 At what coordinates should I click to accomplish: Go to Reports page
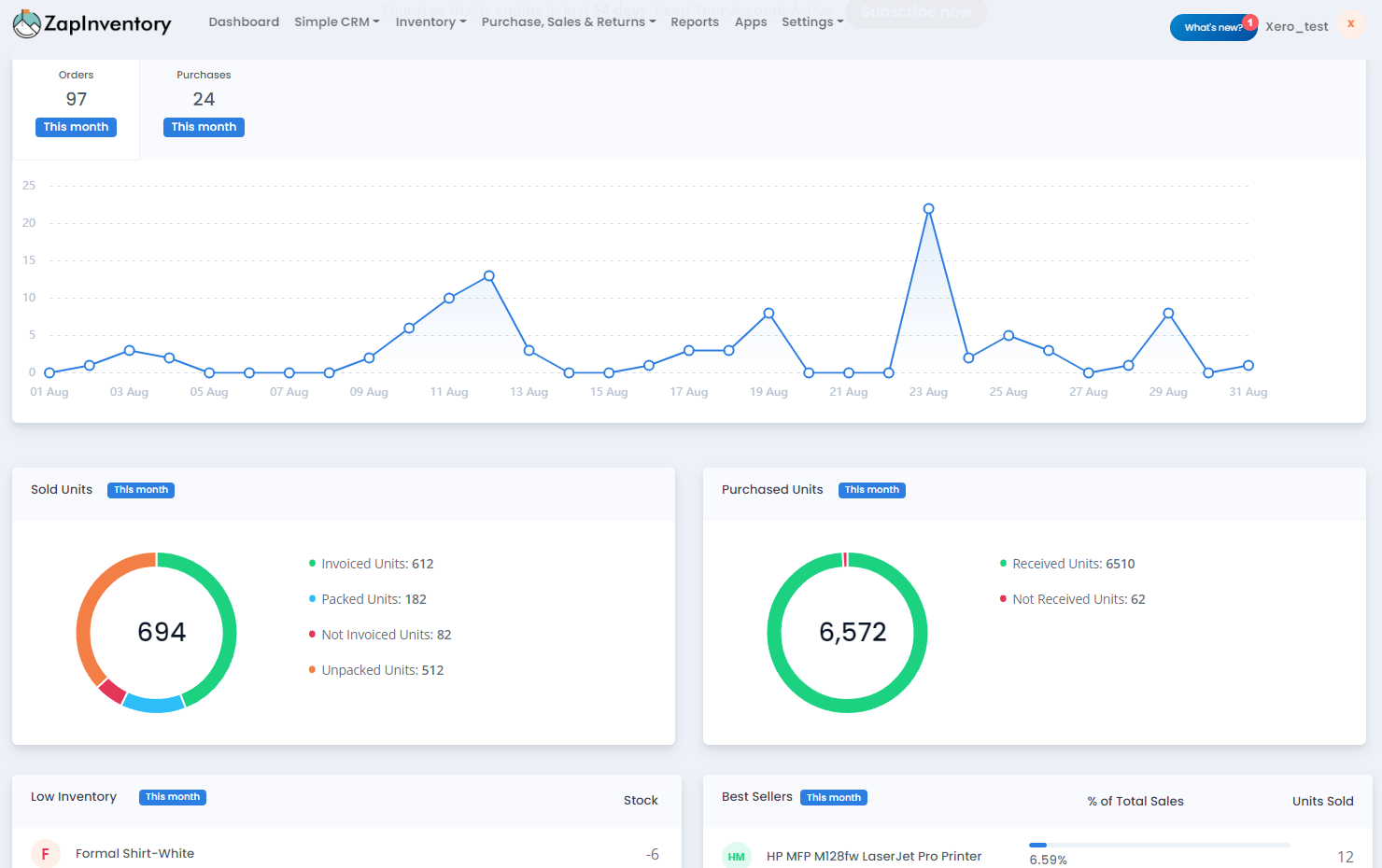[x=695, y=21]
